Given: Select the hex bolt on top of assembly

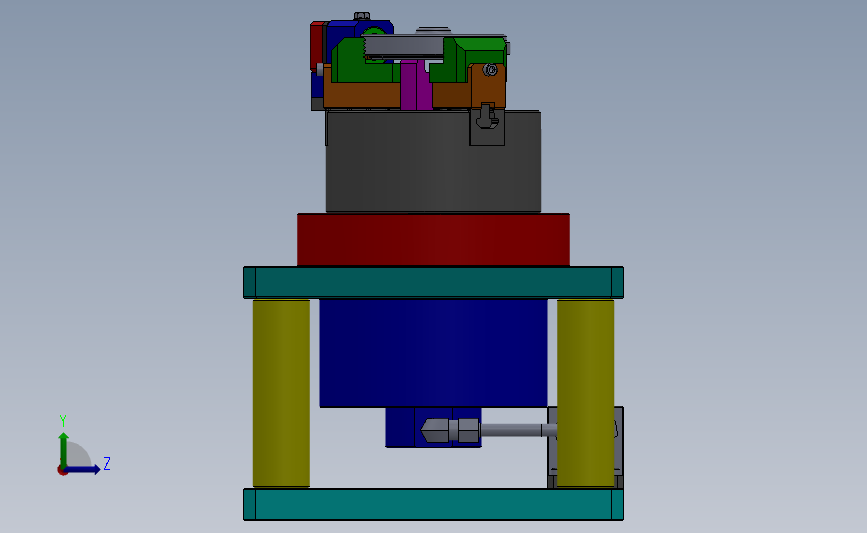Looking at the screenshot, I should click(362, 16).
